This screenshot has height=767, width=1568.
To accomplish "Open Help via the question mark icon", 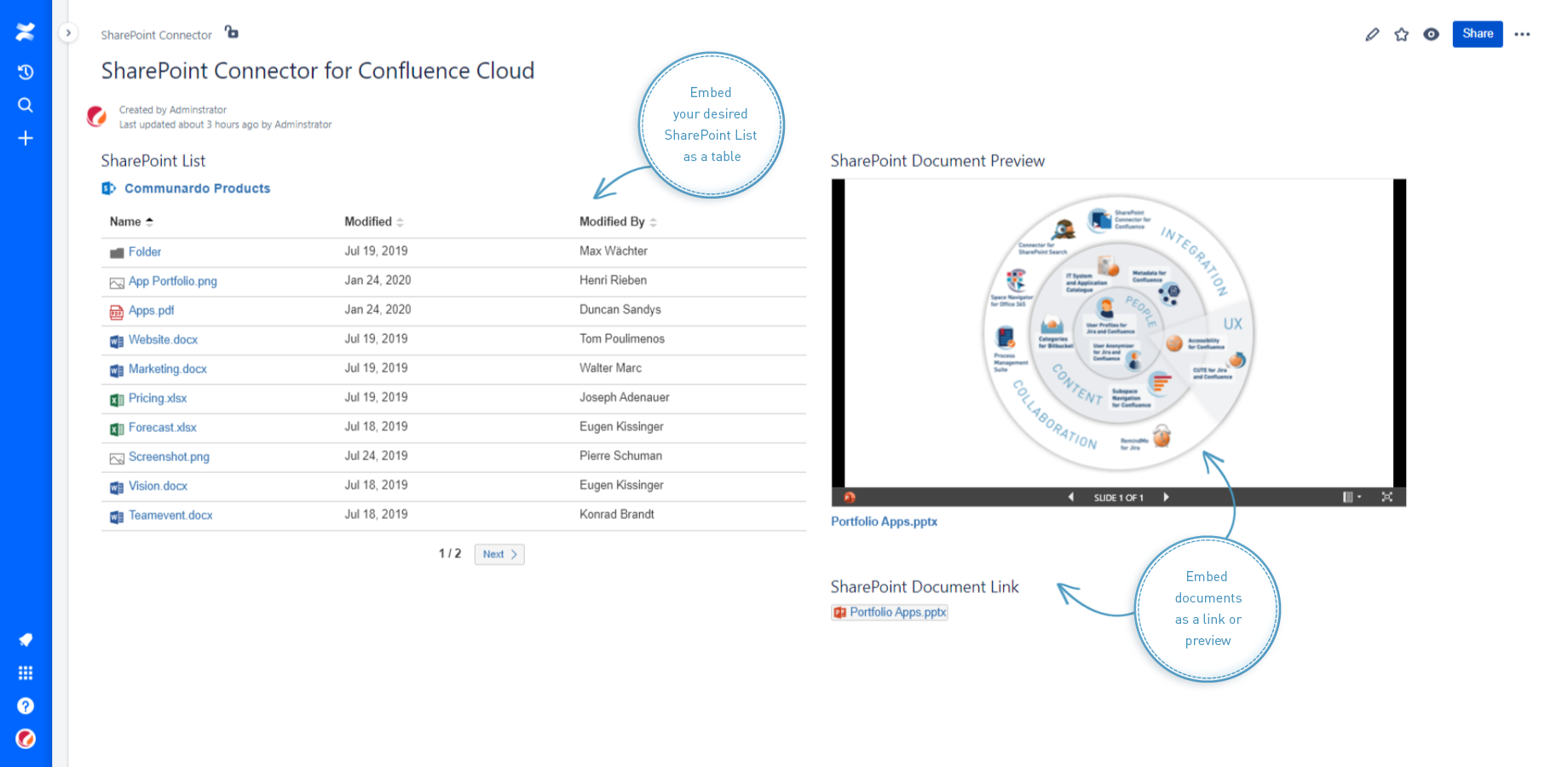I will [x=26, y=705].
